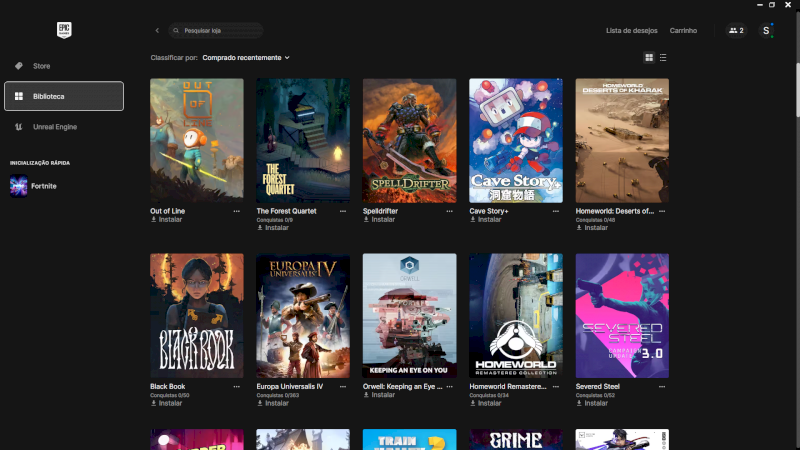Screen dimensions: 800x450
Task: Go back using the left arrow
Action: (157, 31)
